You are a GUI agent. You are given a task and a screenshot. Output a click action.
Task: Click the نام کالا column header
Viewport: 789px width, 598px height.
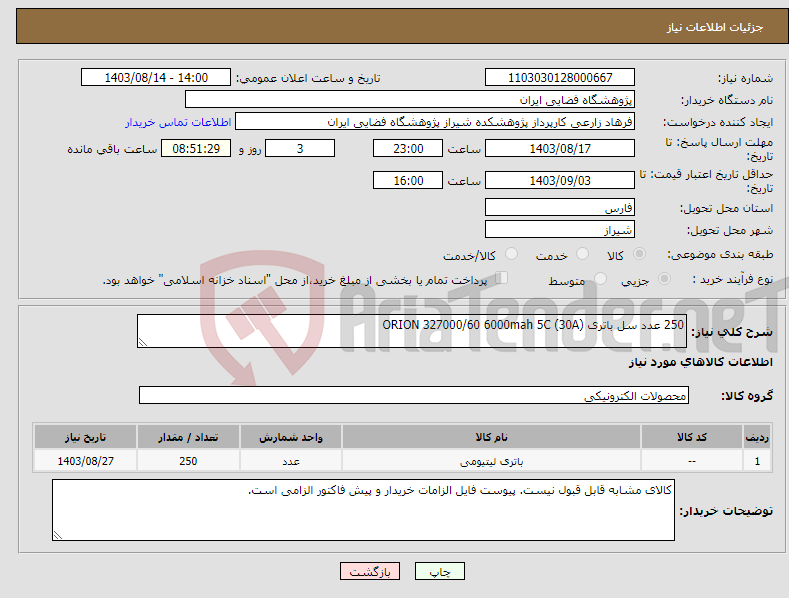tap(492, 437)
